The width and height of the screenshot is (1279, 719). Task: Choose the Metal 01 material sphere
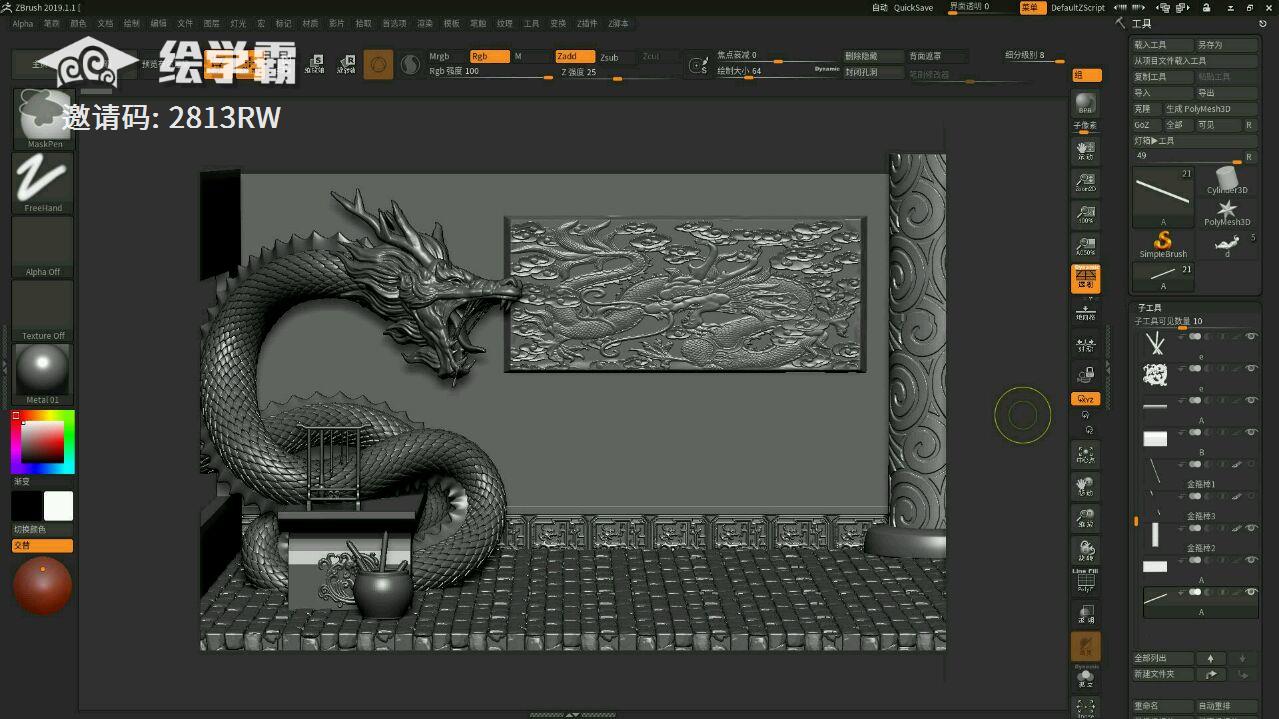pyautogui.click(x=42, y=374)
